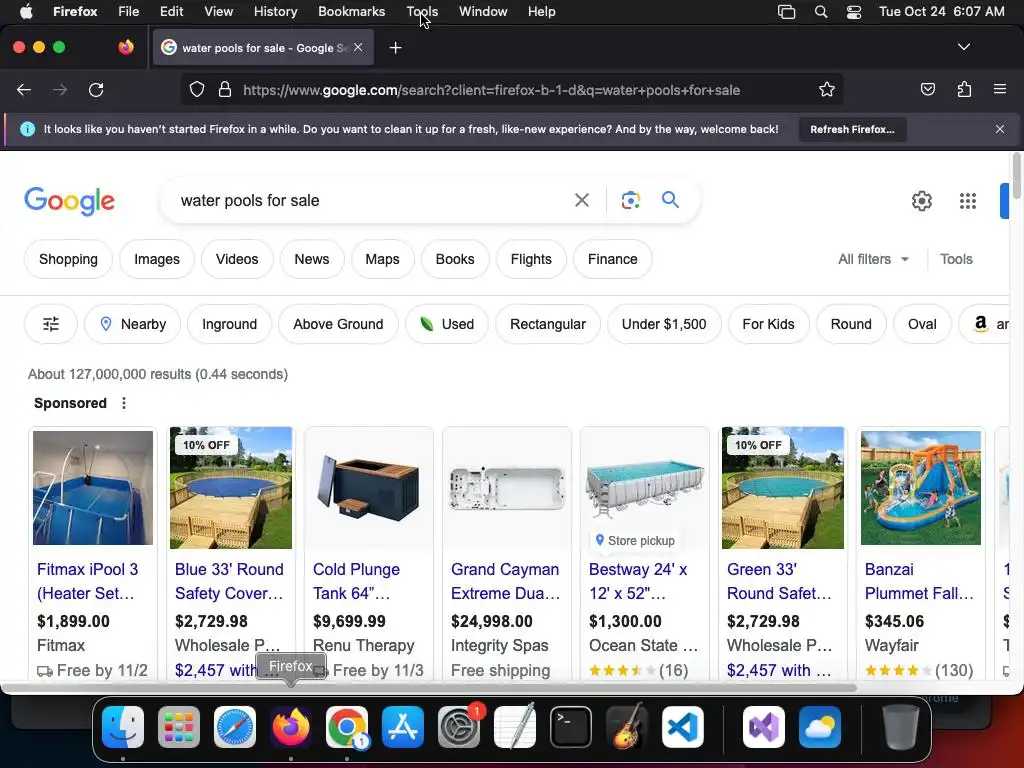The height and width of the screenshot is (768, 1024).
Task: Click the horizontal scrollbar at page bottom
Action: click(429, 688)
